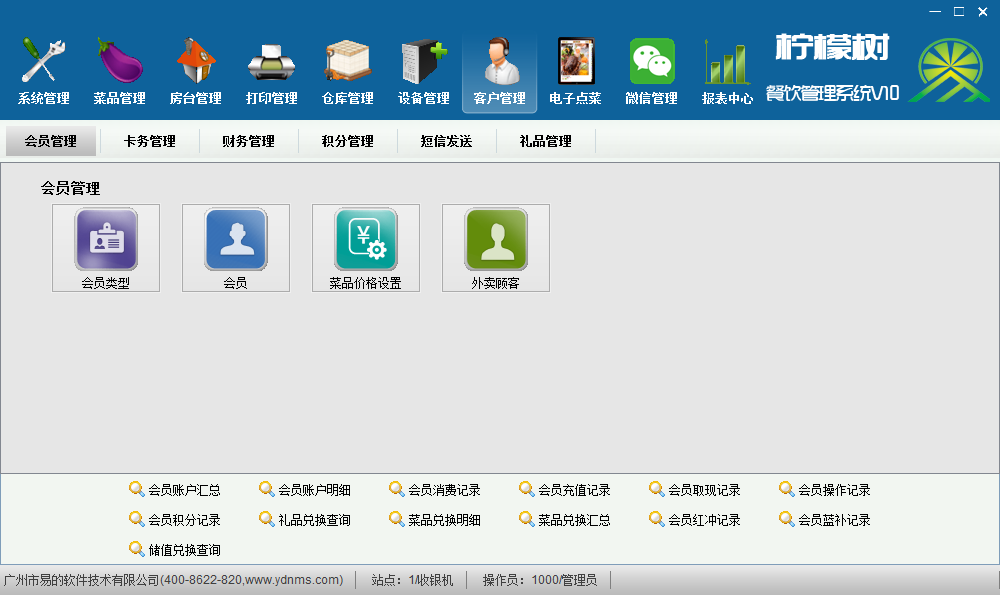Switch to the 卡务管理 tab
Viewport: 1000px width, 595px height.
150,142
